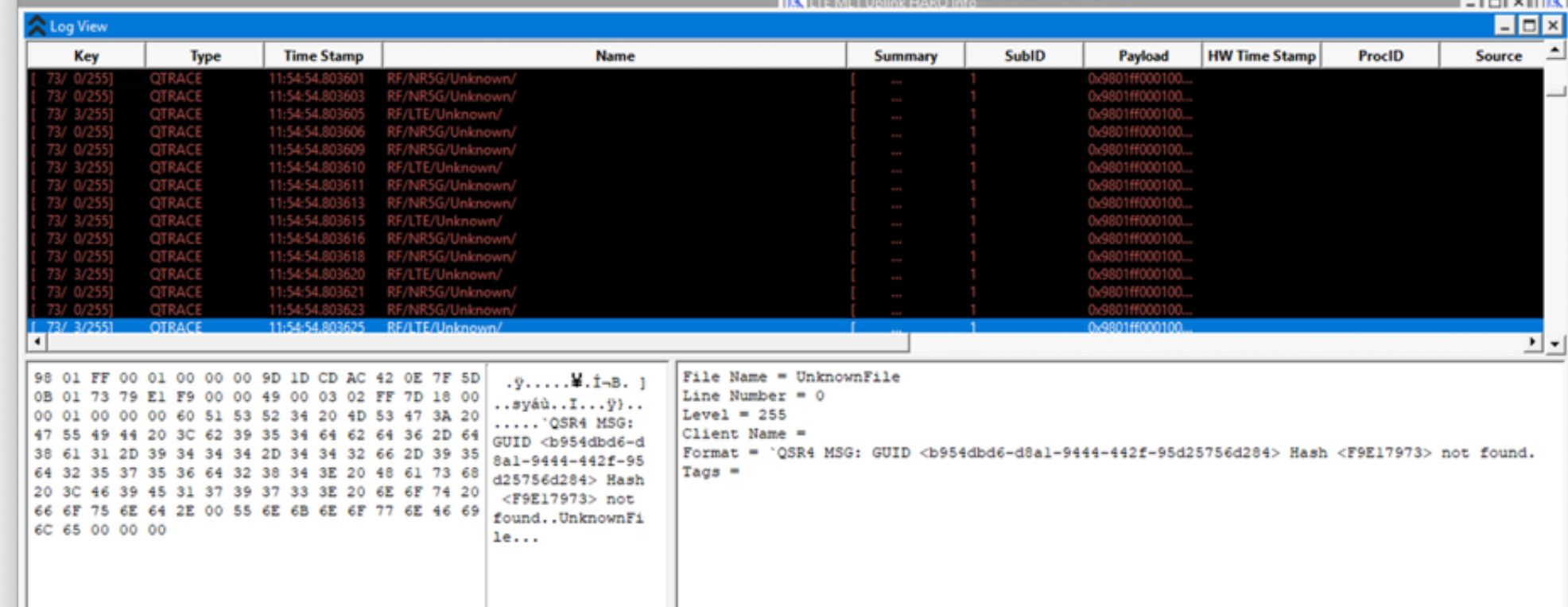This screenshot has height=607, width=1568.
Task: Close the Log View window
Action: click(1552, 26)
